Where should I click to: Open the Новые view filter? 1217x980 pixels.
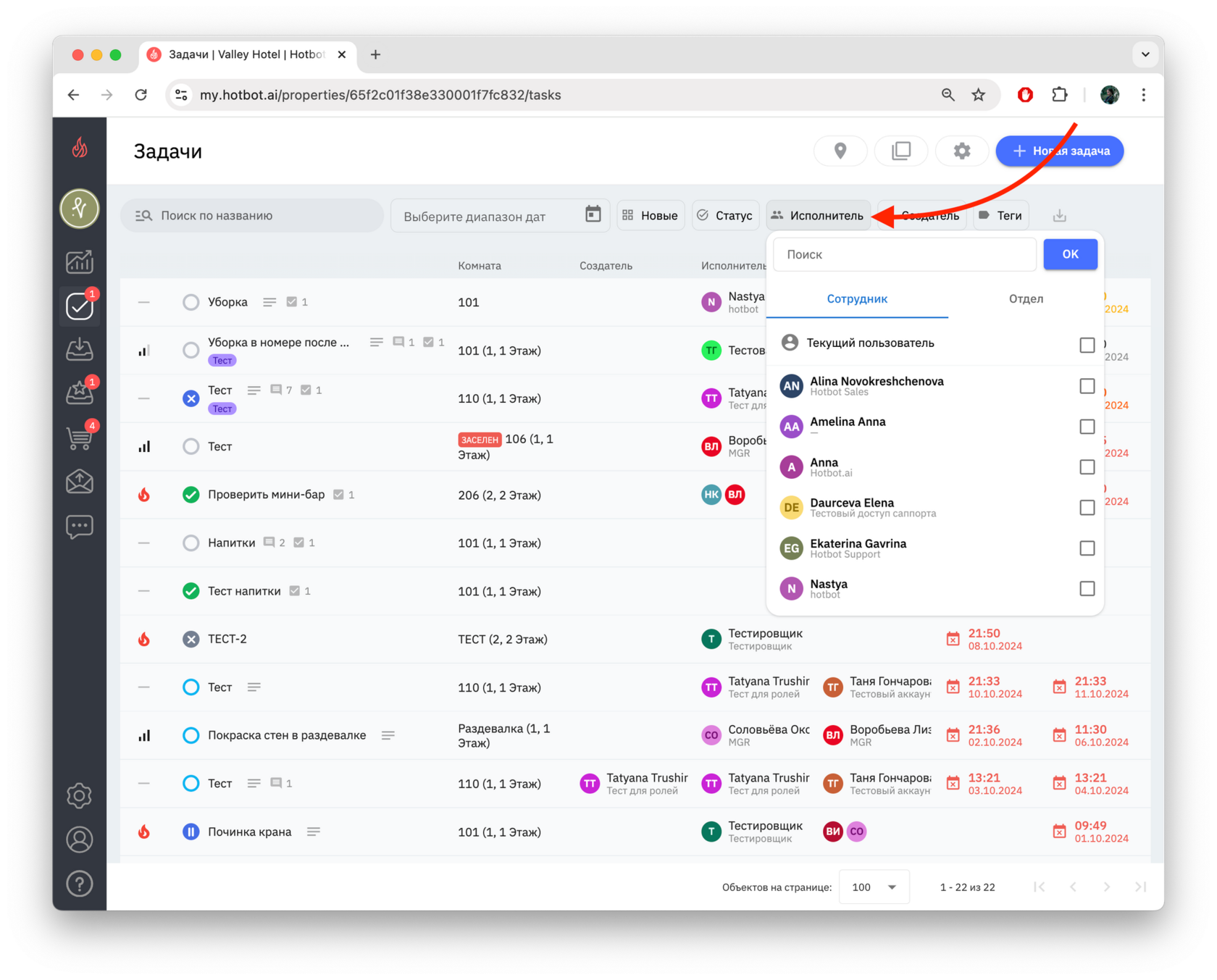(651, 215)
